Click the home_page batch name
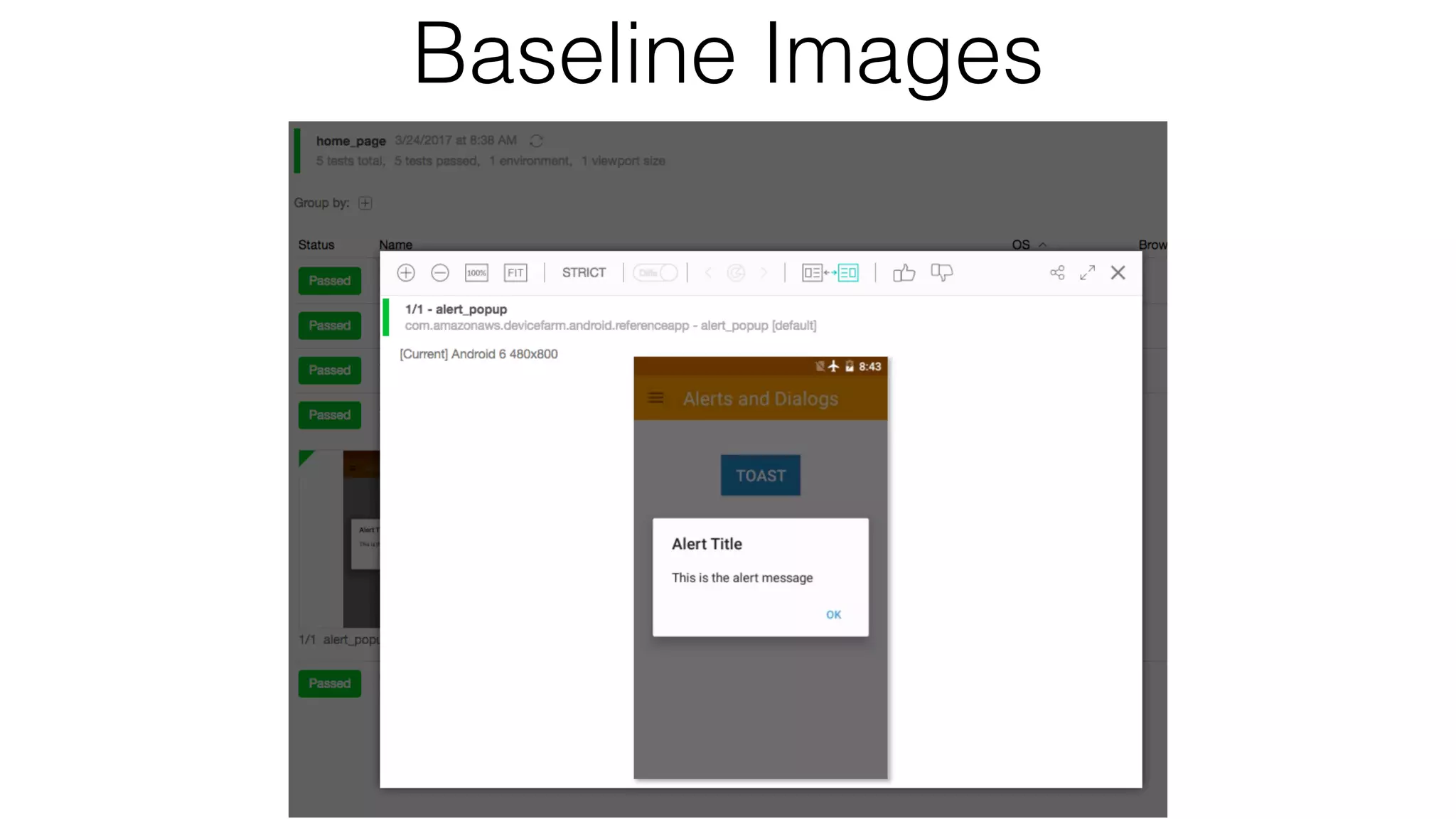Image resolution: width=1456 pixels, height=819 pixels. 350,141
